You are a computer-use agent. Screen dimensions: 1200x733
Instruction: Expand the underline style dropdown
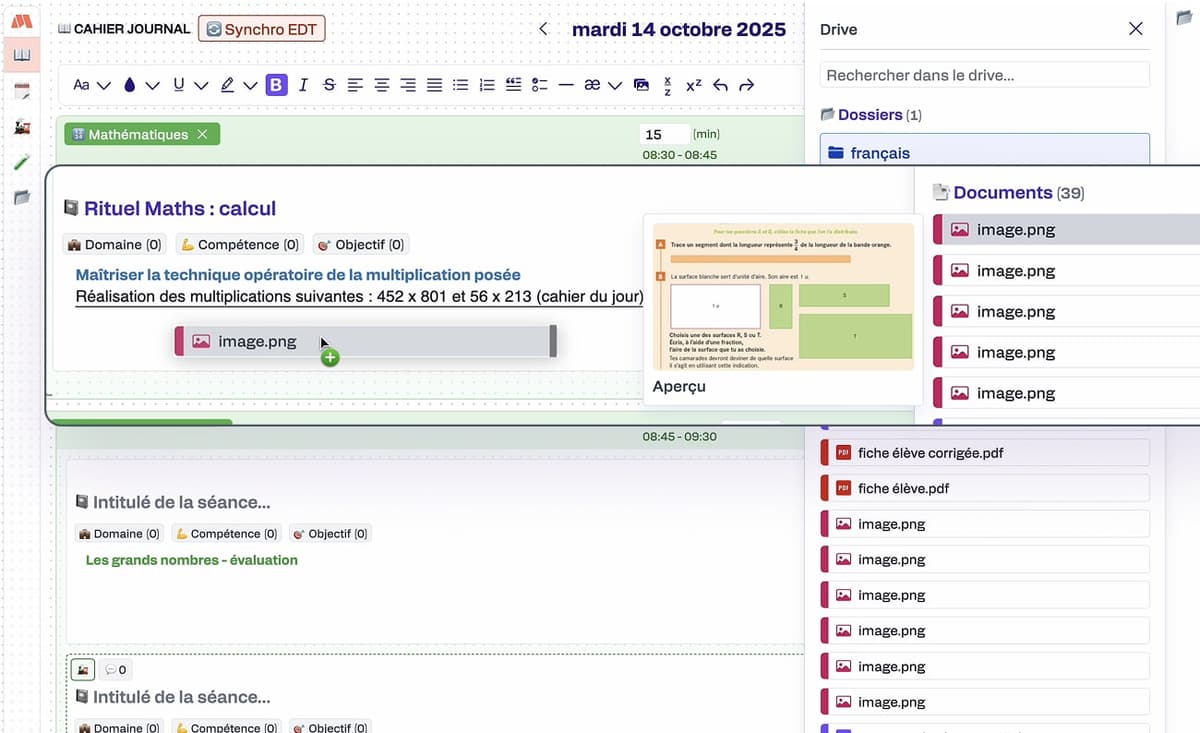[200, 85]
